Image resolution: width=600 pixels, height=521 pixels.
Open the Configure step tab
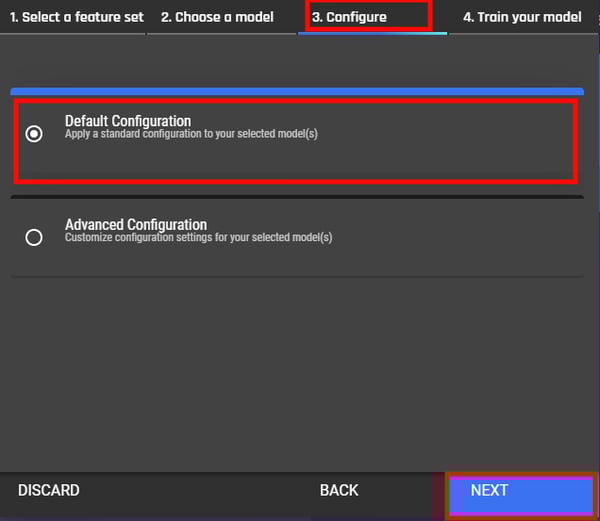pyautogui.click(x=349, y=17)
